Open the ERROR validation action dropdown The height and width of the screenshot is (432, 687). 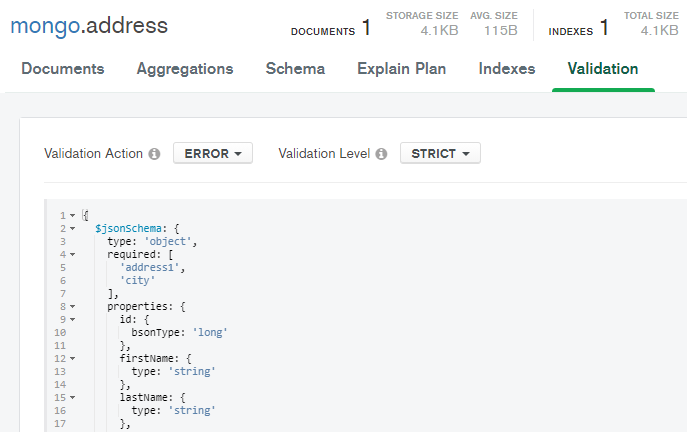point(213,153)
